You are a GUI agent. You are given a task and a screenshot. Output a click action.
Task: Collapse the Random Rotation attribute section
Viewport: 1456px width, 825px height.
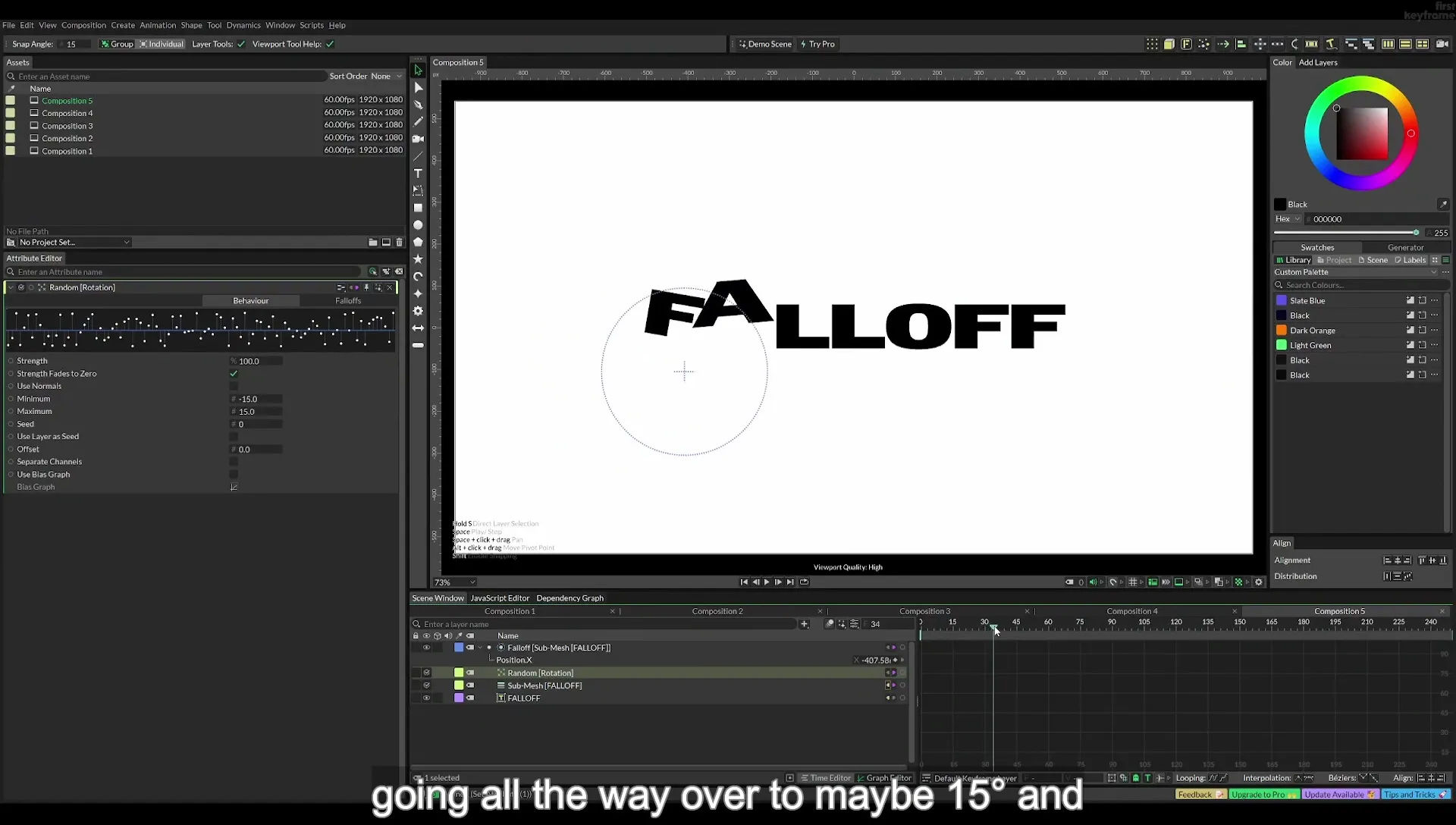11,287
